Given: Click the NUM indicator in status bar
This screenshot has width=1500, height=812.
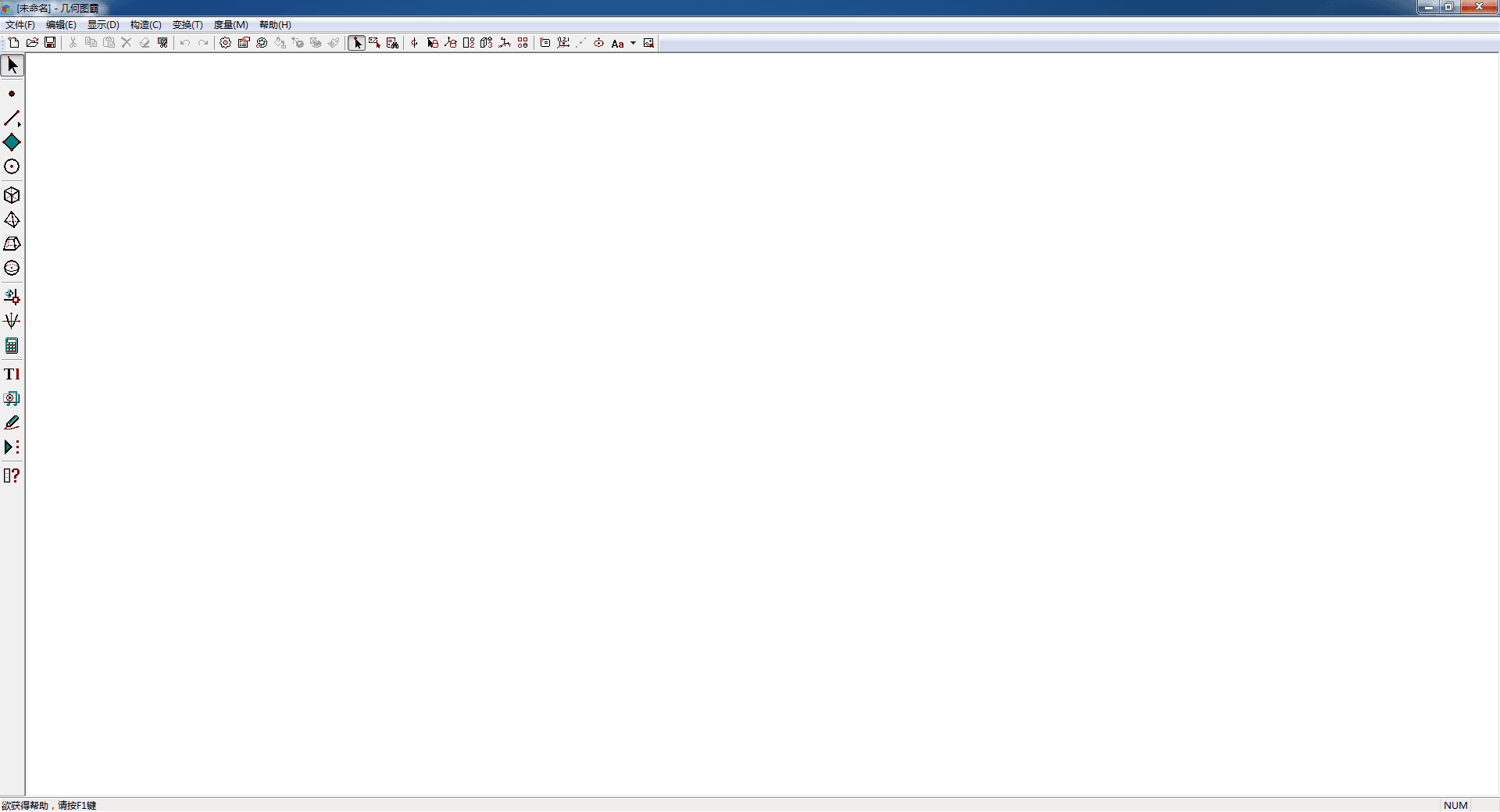Looking at the screenshot, I should click(1455, 805).
